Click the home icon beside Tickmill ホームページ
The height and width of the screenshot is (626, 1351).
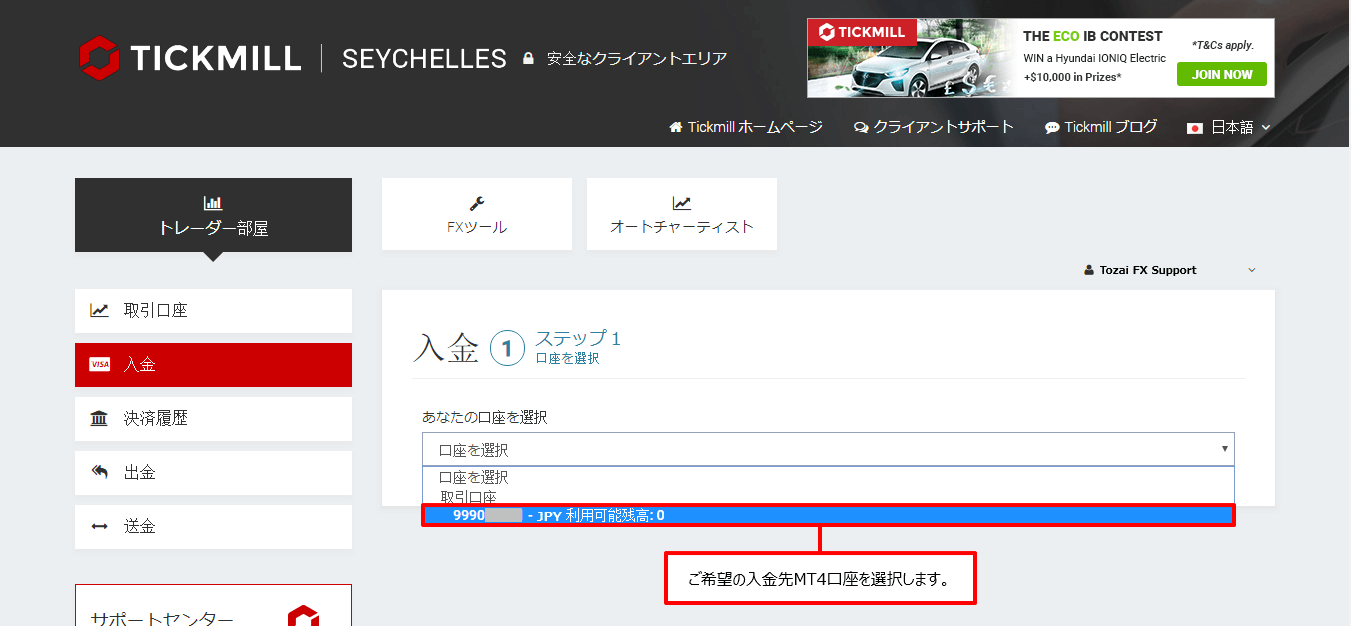[x=676, y=128]
